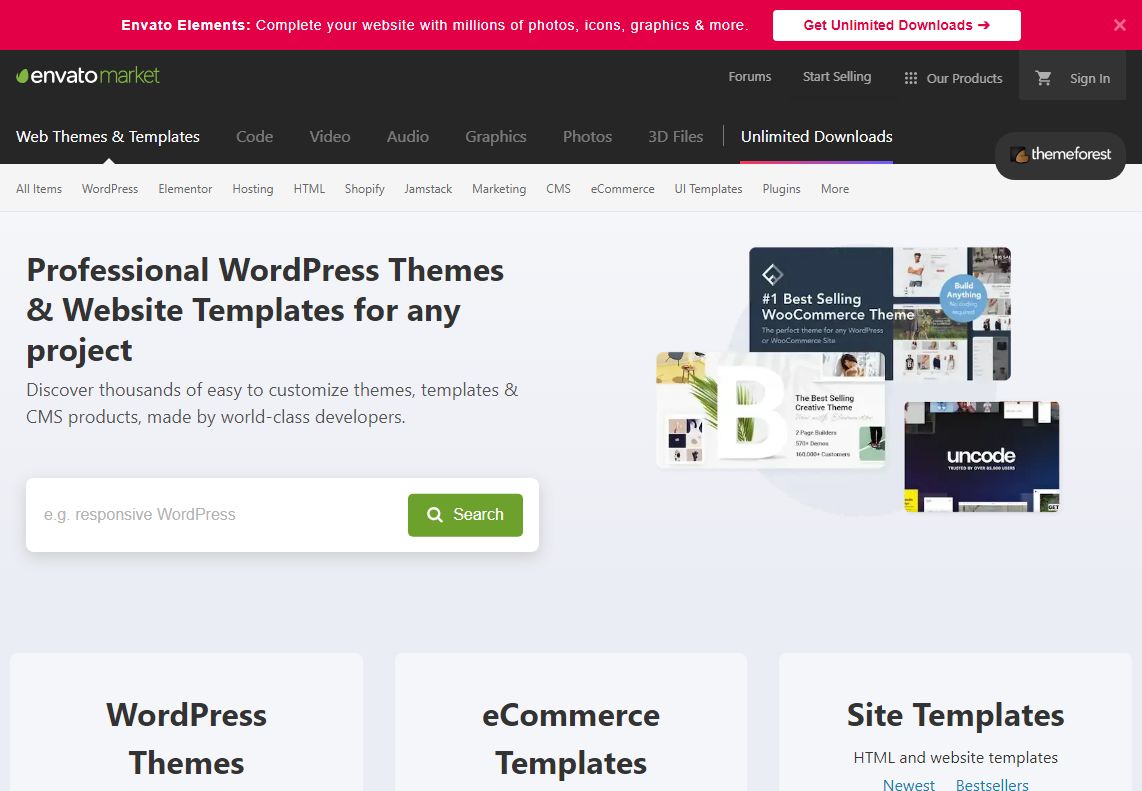Click Start Selling link

pyautogui.click(x=837, y=76)
